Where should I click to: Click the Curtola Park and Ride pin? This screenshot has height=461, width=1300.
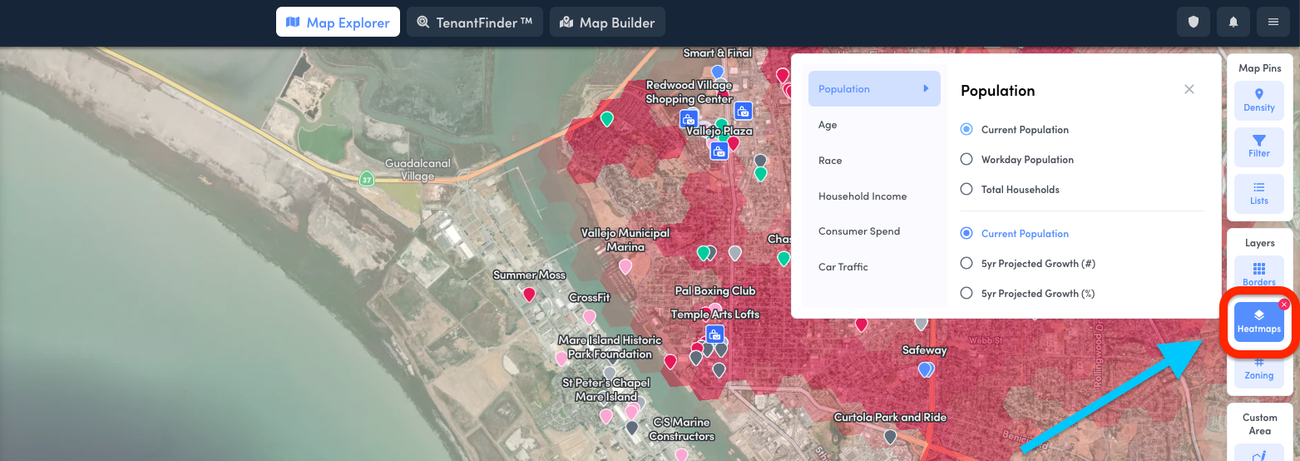point(890,436)
